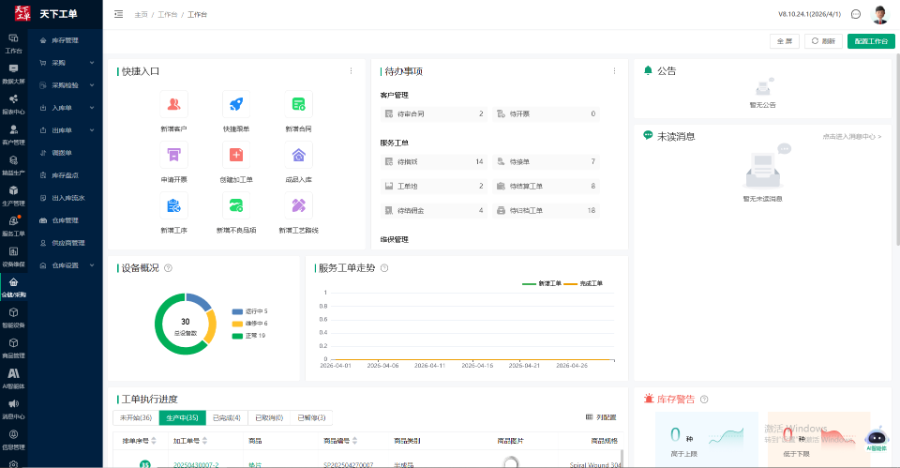Click the page vertical scrollbar

click(897, 150)
